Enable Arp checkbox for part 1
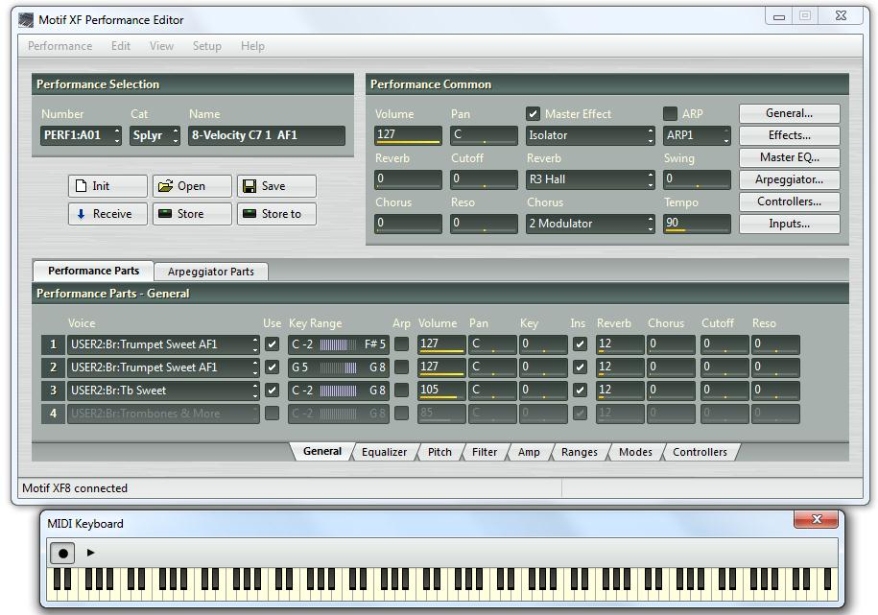878x615 pixels. [401, 344]
